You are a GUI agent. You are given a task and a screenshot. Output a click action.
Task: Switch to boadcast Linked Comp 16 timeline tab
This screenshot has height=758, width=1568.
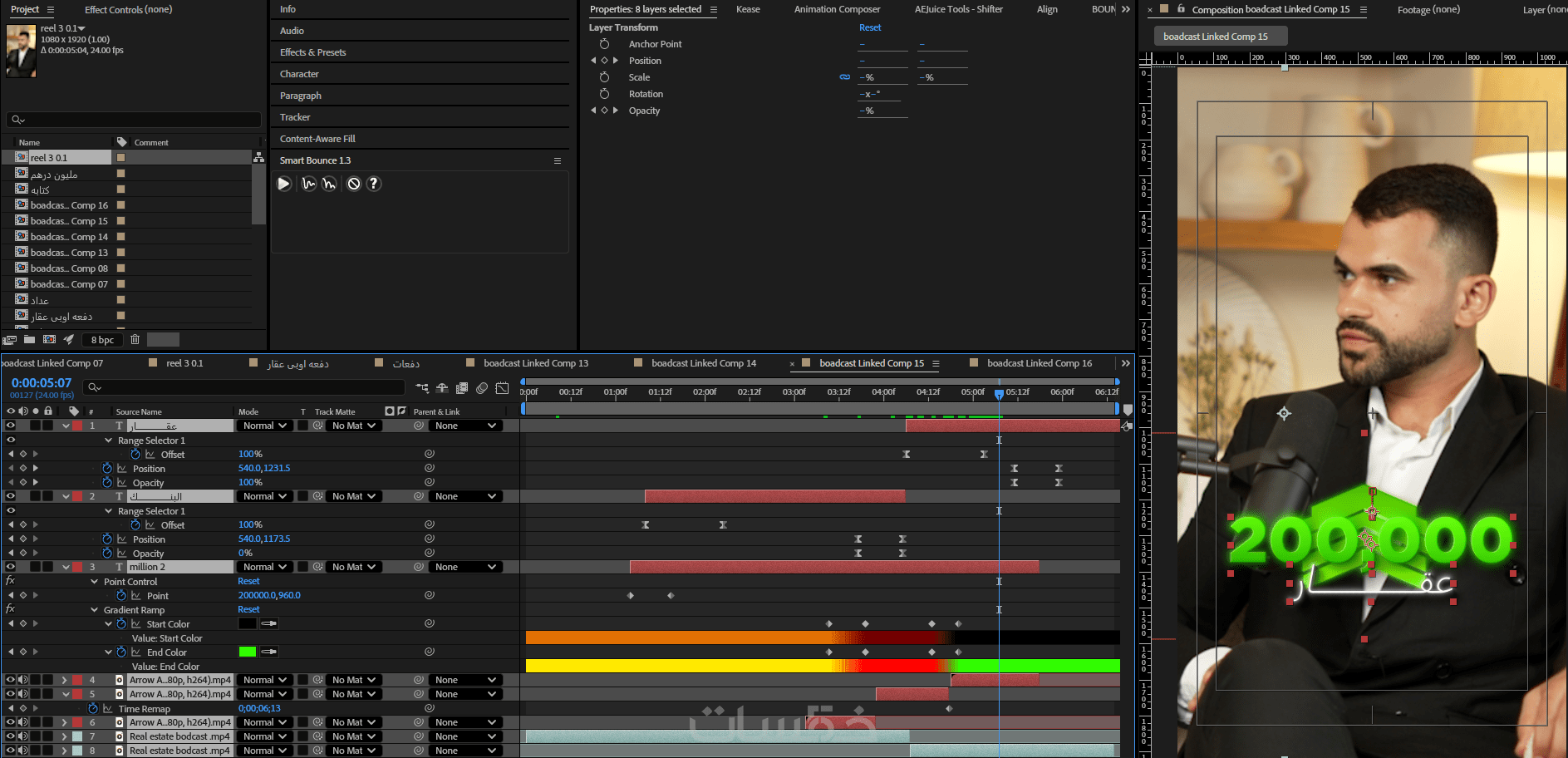pos(1040,363)
